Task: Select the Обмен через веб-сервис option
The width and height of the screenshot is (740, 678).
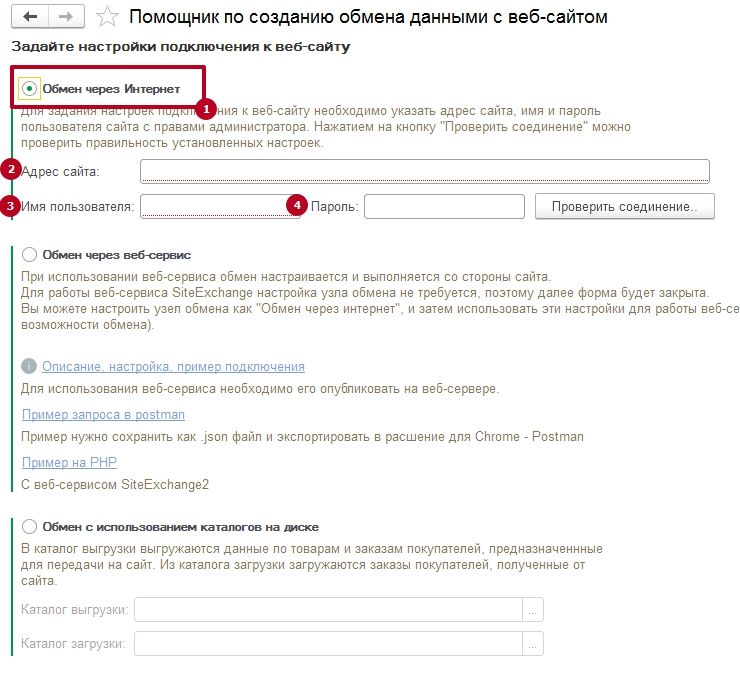Action: click(x=29, y=255)
